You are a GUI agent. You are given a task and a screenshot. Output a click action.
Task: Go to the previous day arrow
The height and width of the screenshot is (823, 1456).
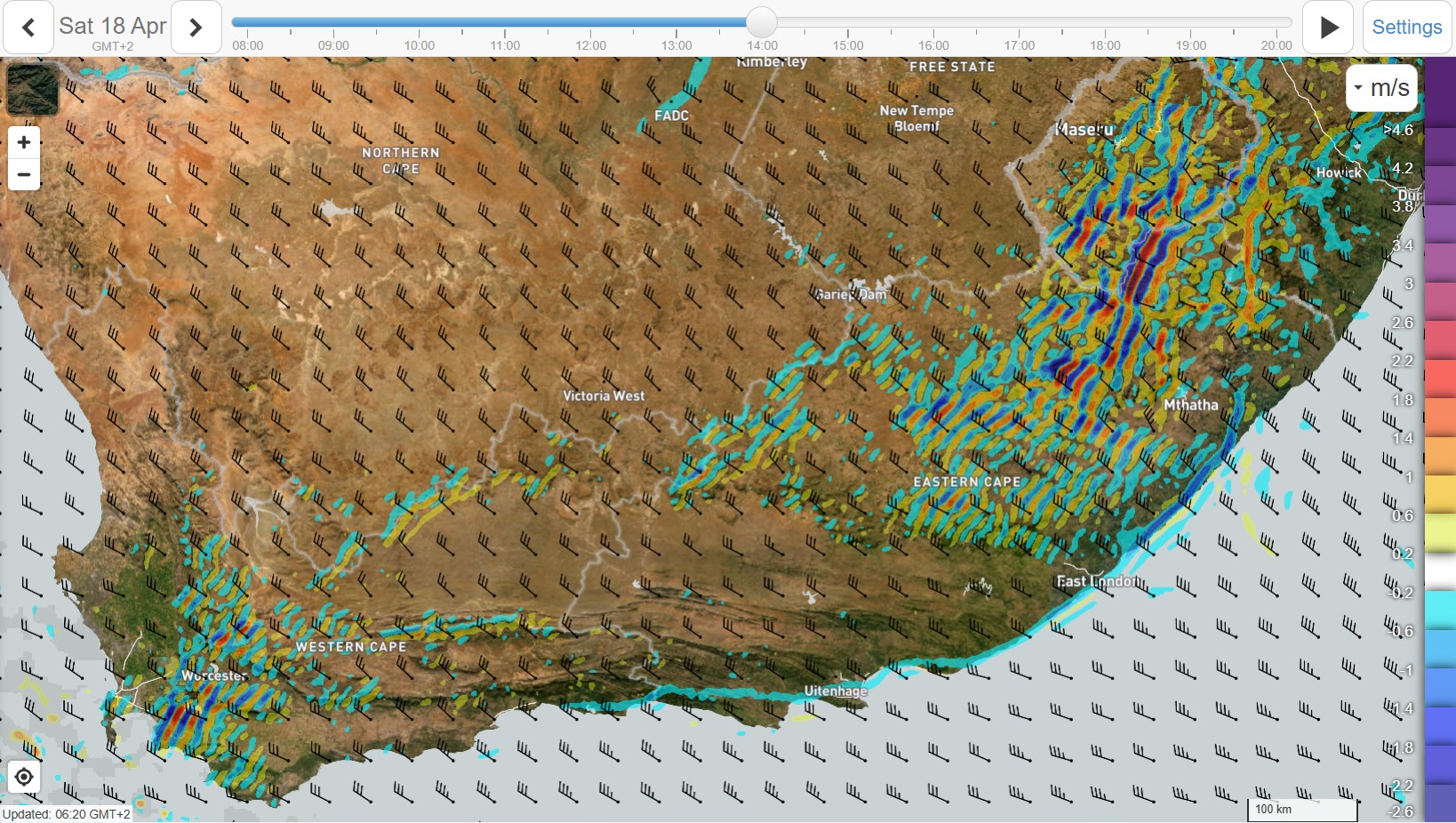tap(28, 28)
